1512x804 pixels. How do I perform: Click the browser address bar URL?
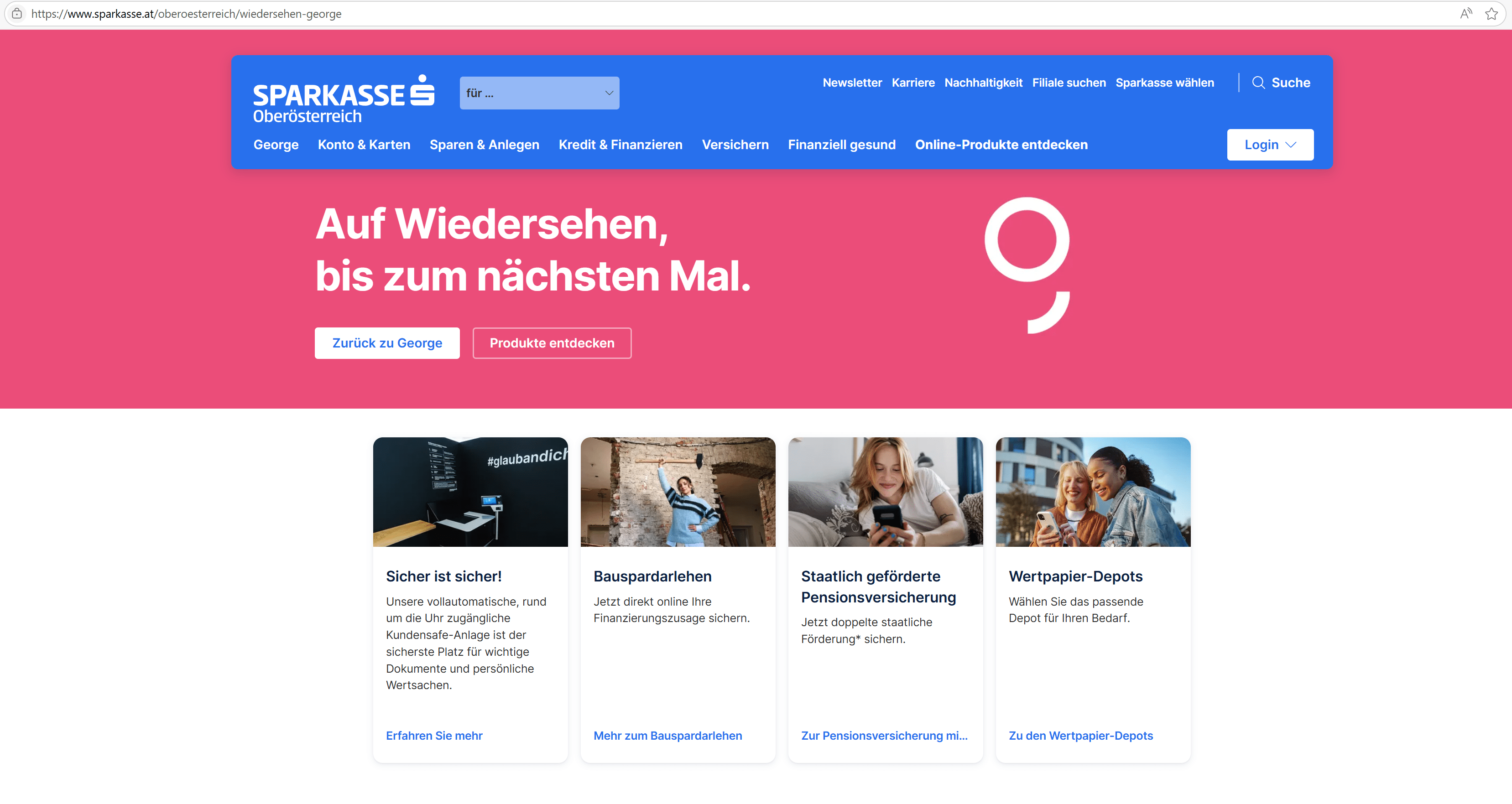point(186,14)
